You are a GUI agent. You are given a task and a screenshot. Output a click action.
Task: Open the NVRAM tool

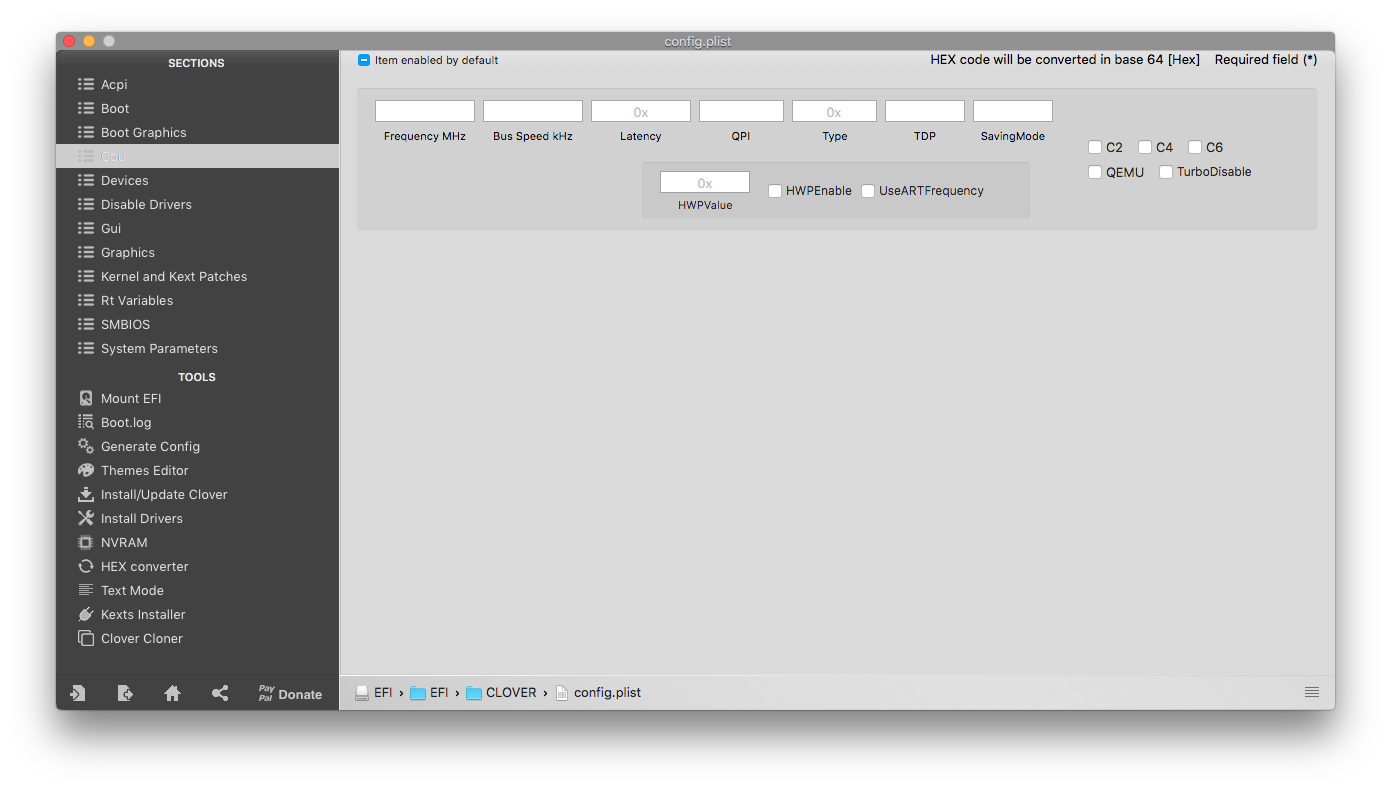197,542
